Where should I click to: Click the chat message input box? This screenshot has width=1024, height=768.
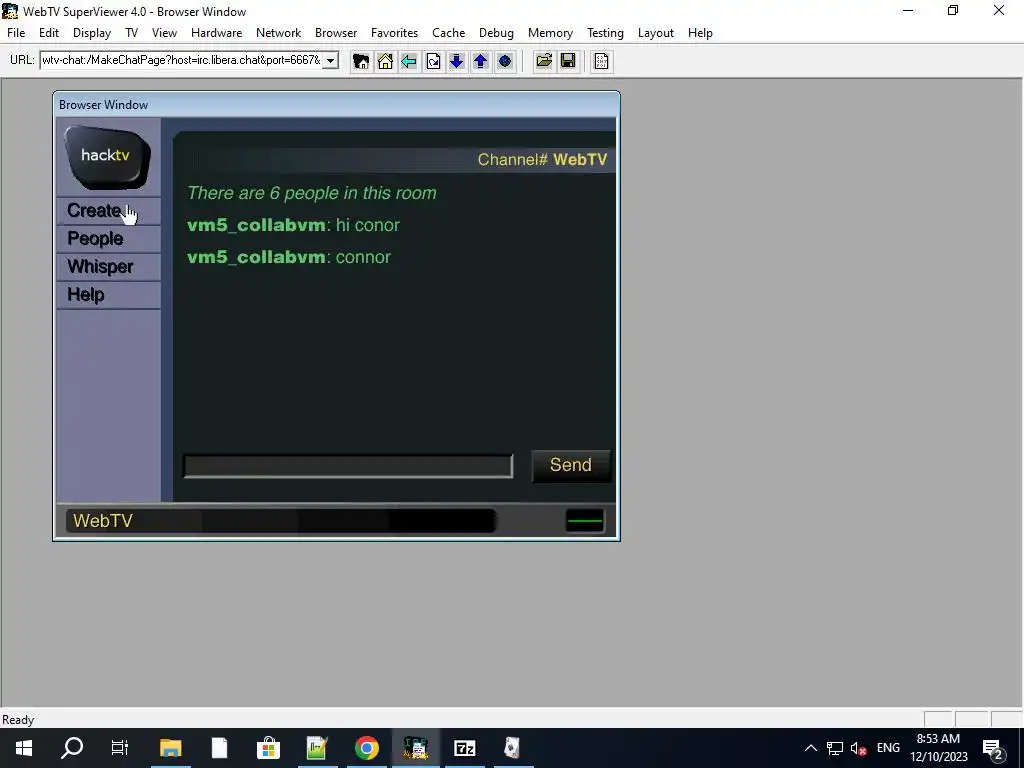[x=348, y=466]
